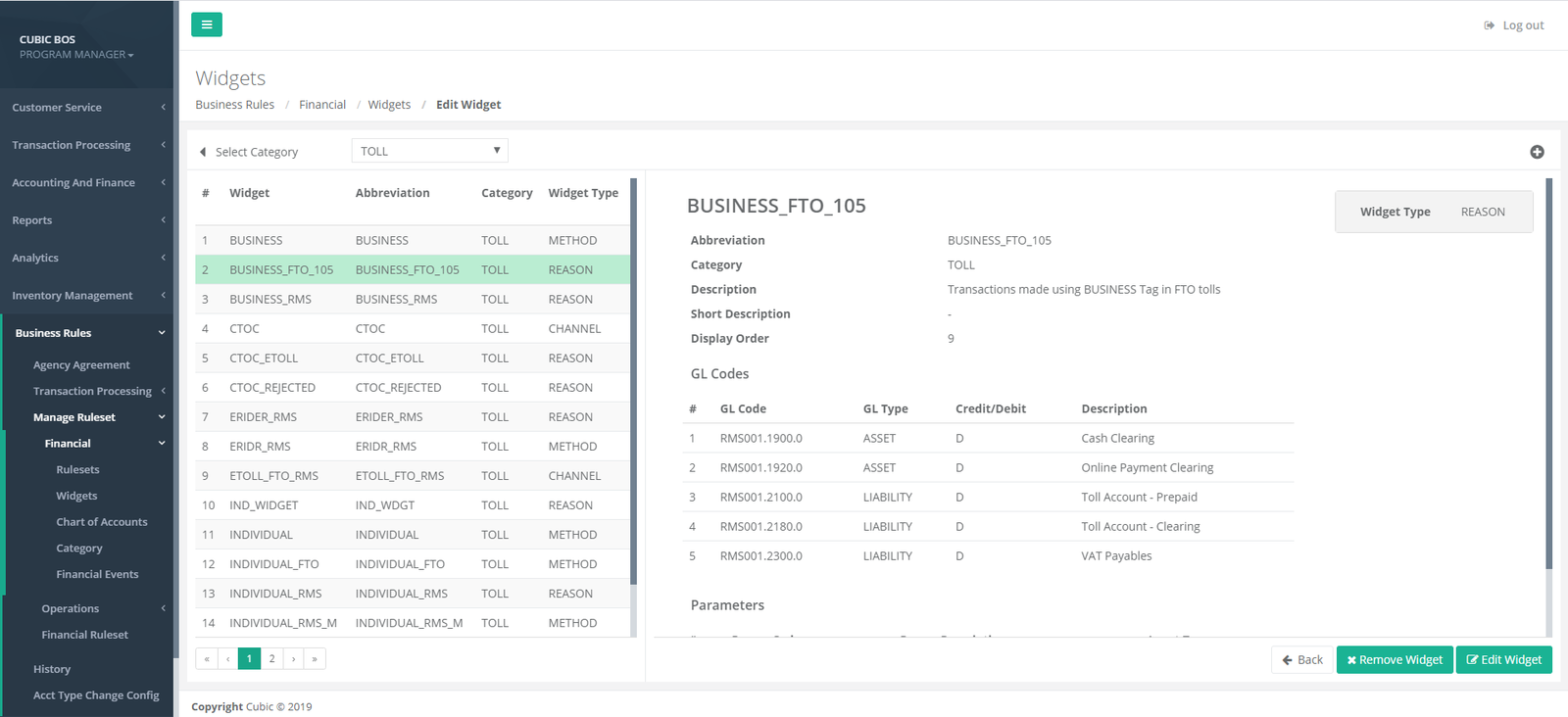Go to the last page of widgets

pyautogui.click(x=315, y=659)
